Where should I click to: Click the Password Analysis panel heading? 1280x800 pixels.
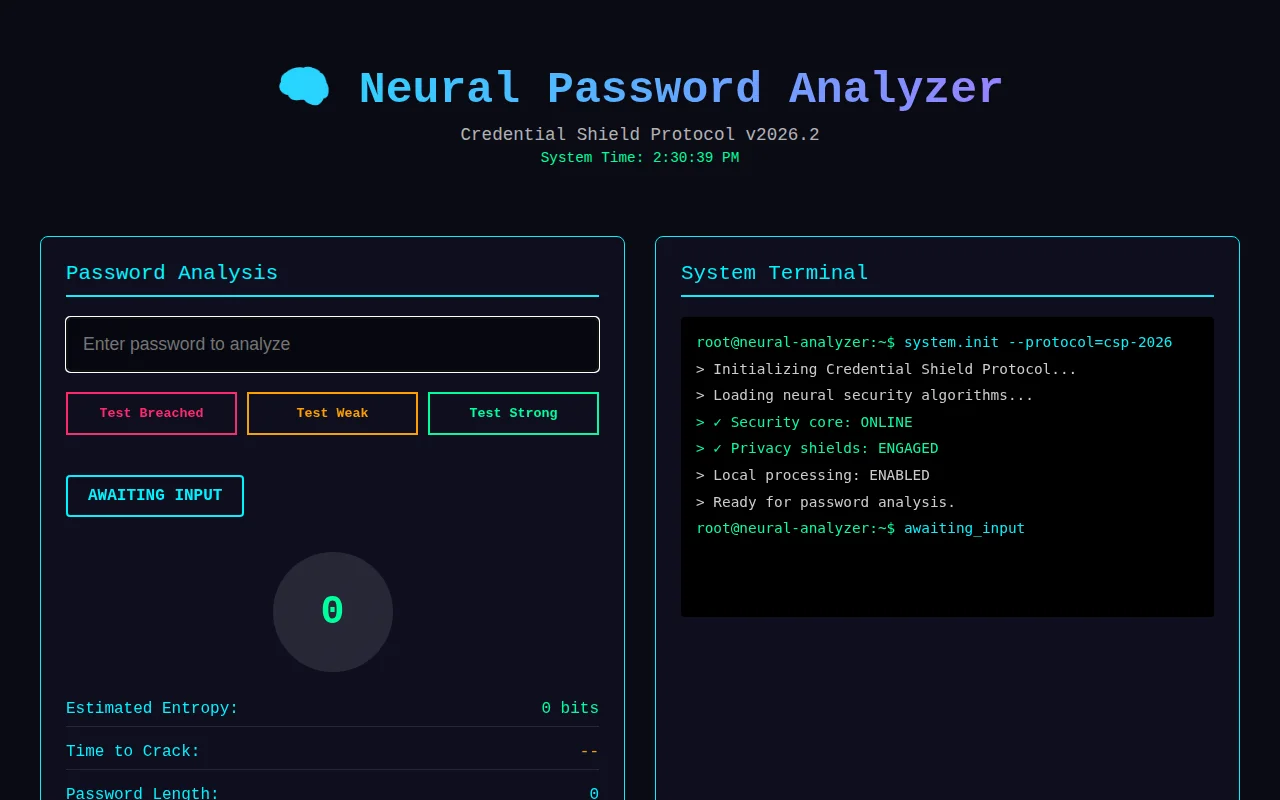[x=172, y=273]
